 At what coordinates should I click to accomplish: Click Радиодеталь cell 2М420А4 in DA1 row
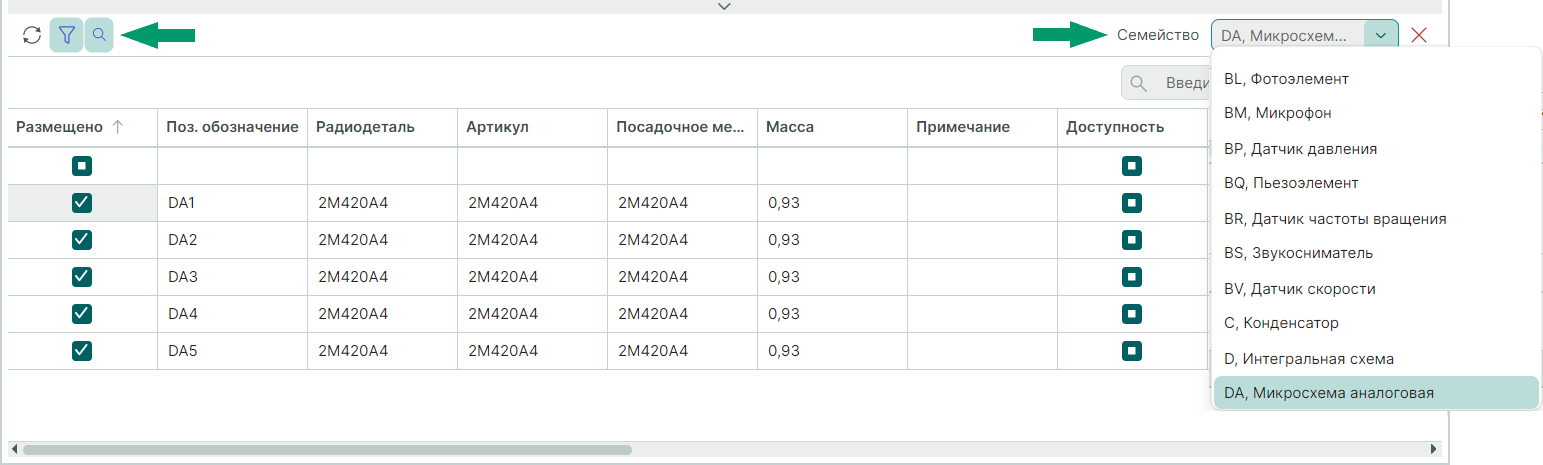point(382,203)
